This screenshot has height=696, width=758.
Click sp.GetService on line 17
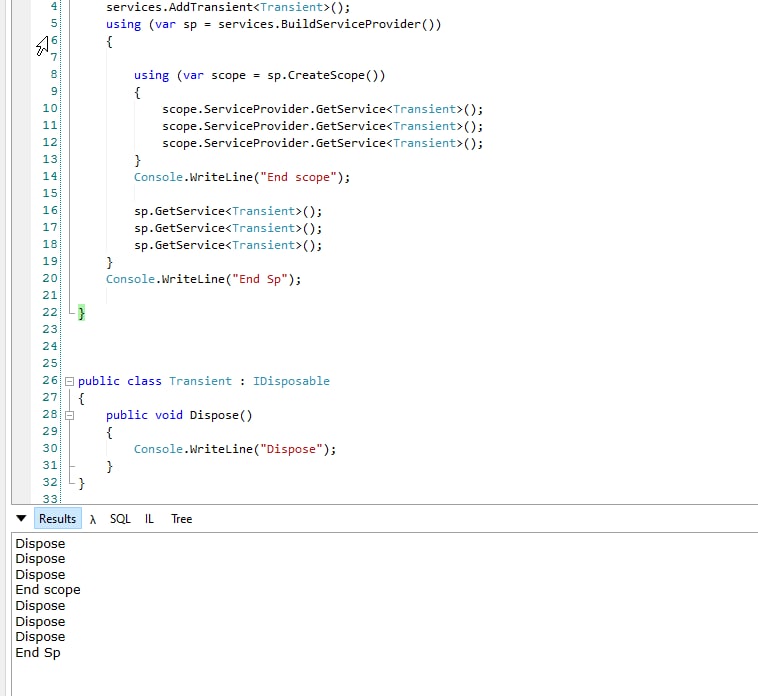[228, 228]
